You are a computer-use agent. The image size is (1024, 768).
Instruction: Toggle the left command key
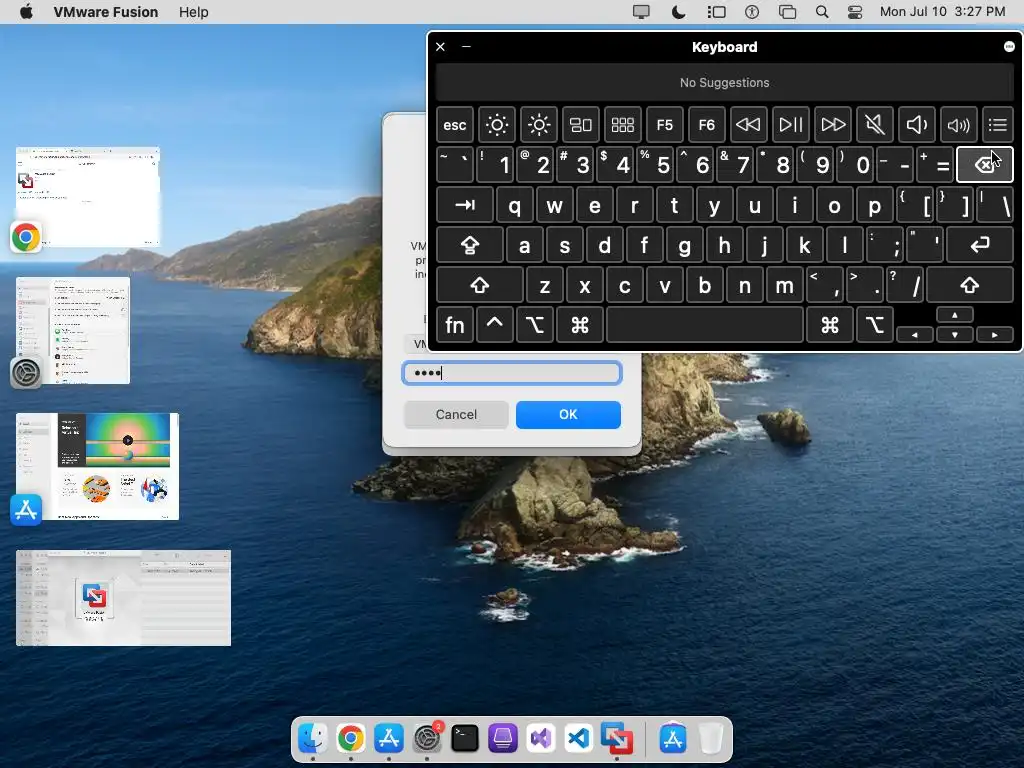tap(580, 325)
